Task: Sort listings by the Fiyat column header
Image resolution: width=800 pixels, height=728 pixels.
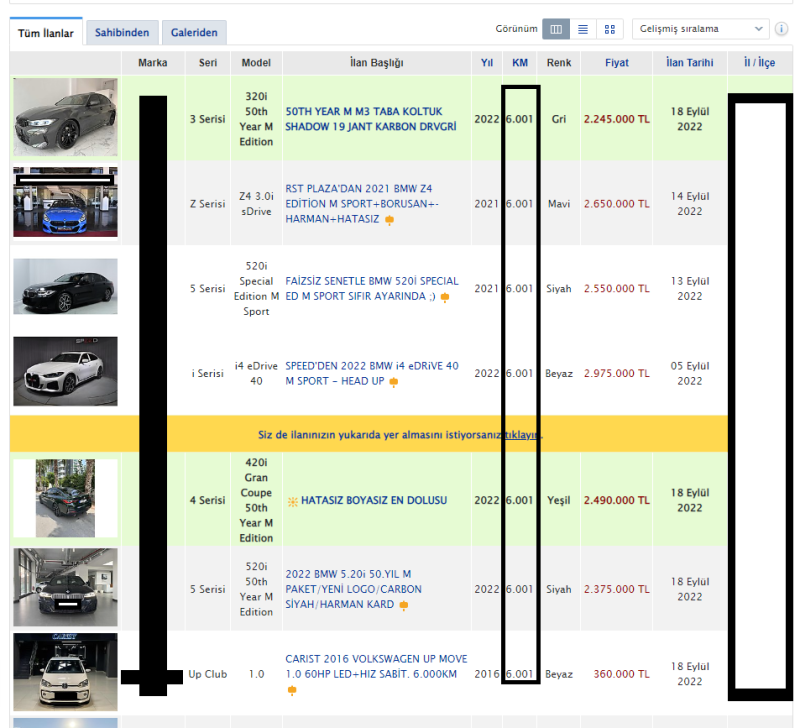Action: 617,63
